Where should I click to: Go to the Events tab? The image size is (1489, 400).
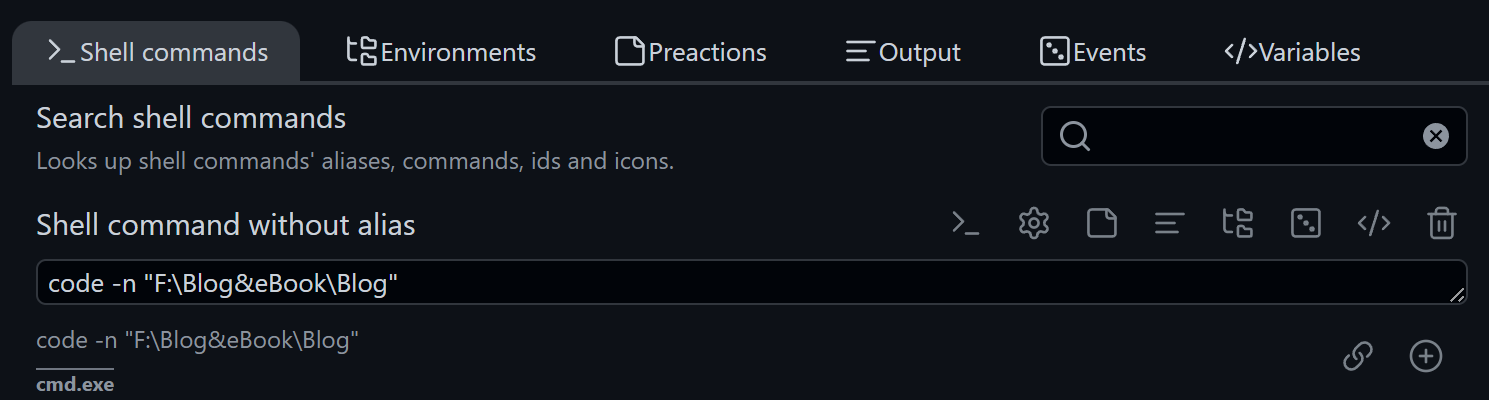coord(1093,52)
